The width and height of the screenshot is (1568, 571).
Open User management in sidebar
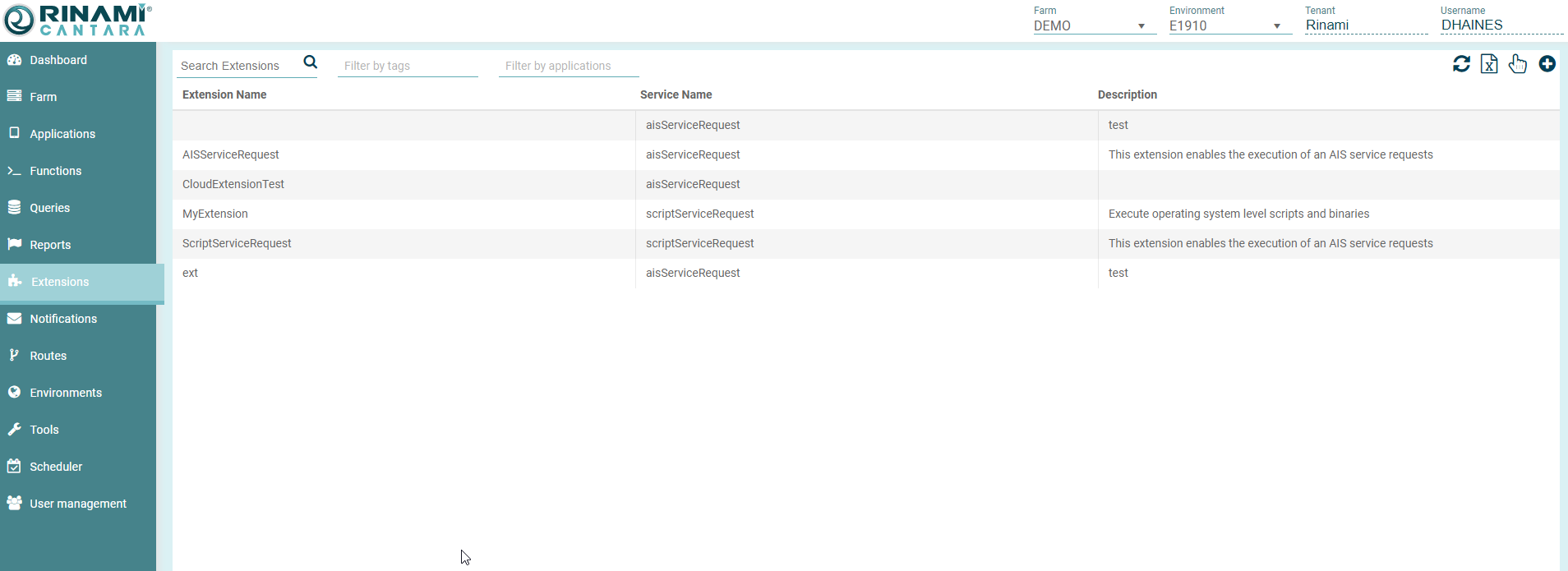[x=78, y=504]
